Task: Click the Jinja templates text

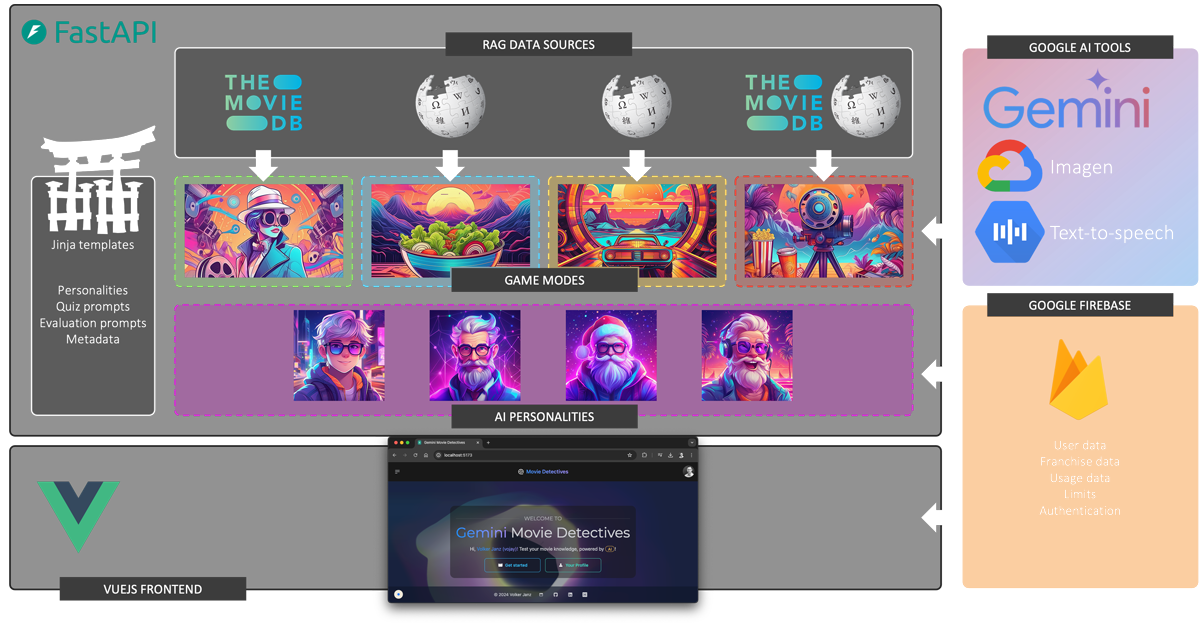Action: (x=93, y=244)
